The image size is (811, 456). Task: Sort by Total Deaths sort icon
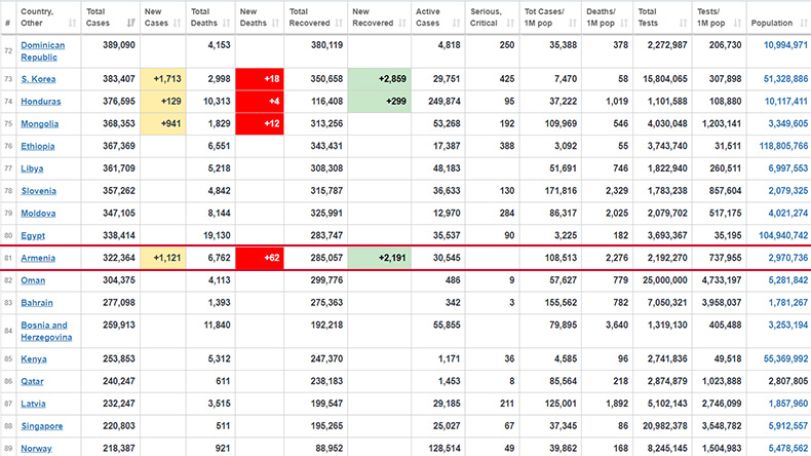(x=227, y=23)
